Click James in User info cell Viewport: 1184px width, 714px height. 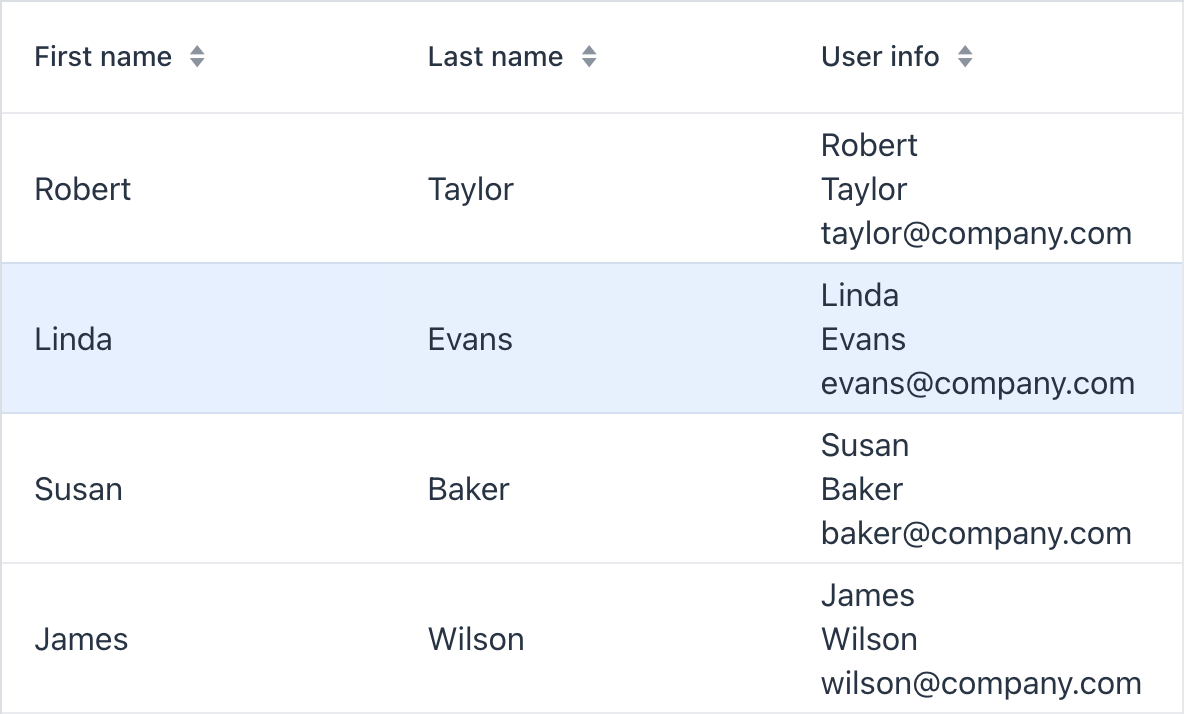point(867,595)
